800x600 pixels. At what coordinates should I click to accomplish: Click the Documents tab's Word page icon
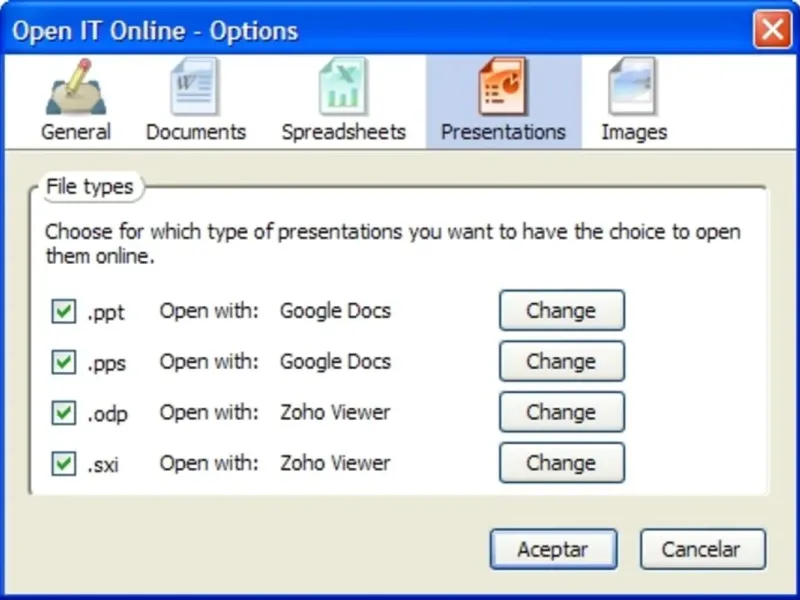tap(194, 87)
